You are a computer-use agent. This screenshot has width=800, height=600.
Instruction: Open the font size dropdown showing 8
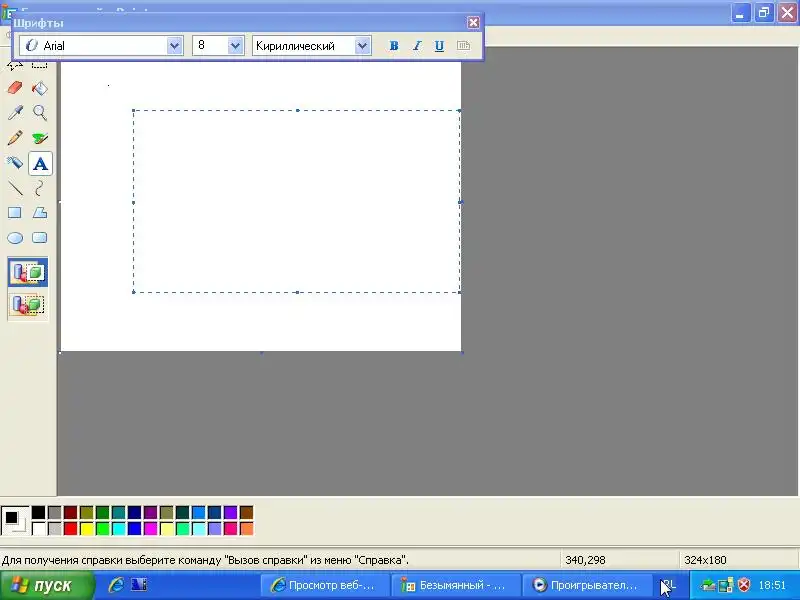tap(235, 46)
